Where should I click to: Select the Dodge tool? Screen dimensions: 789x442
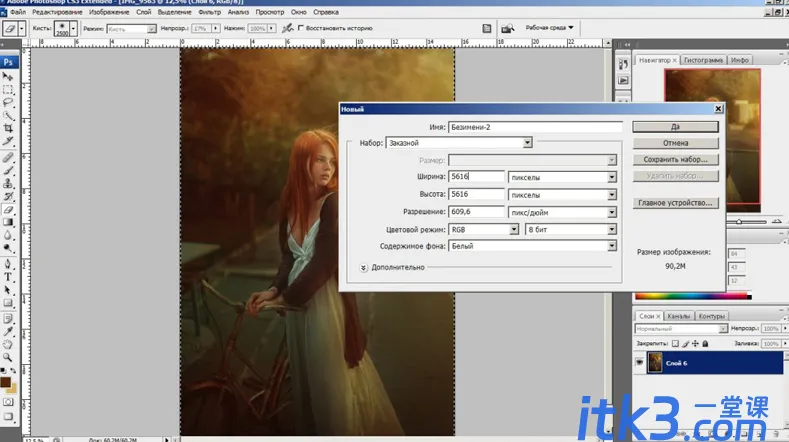tap(8, 249)
